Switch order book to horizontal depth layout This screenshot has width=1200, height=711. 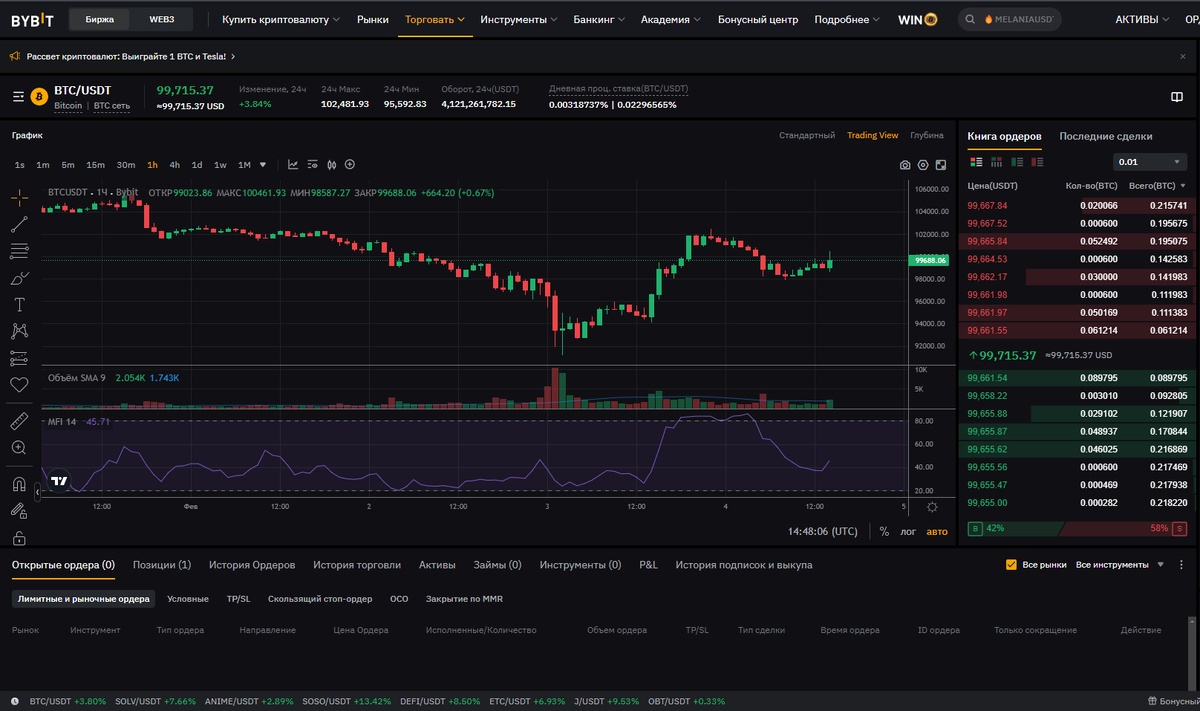(x=996, y=162)
